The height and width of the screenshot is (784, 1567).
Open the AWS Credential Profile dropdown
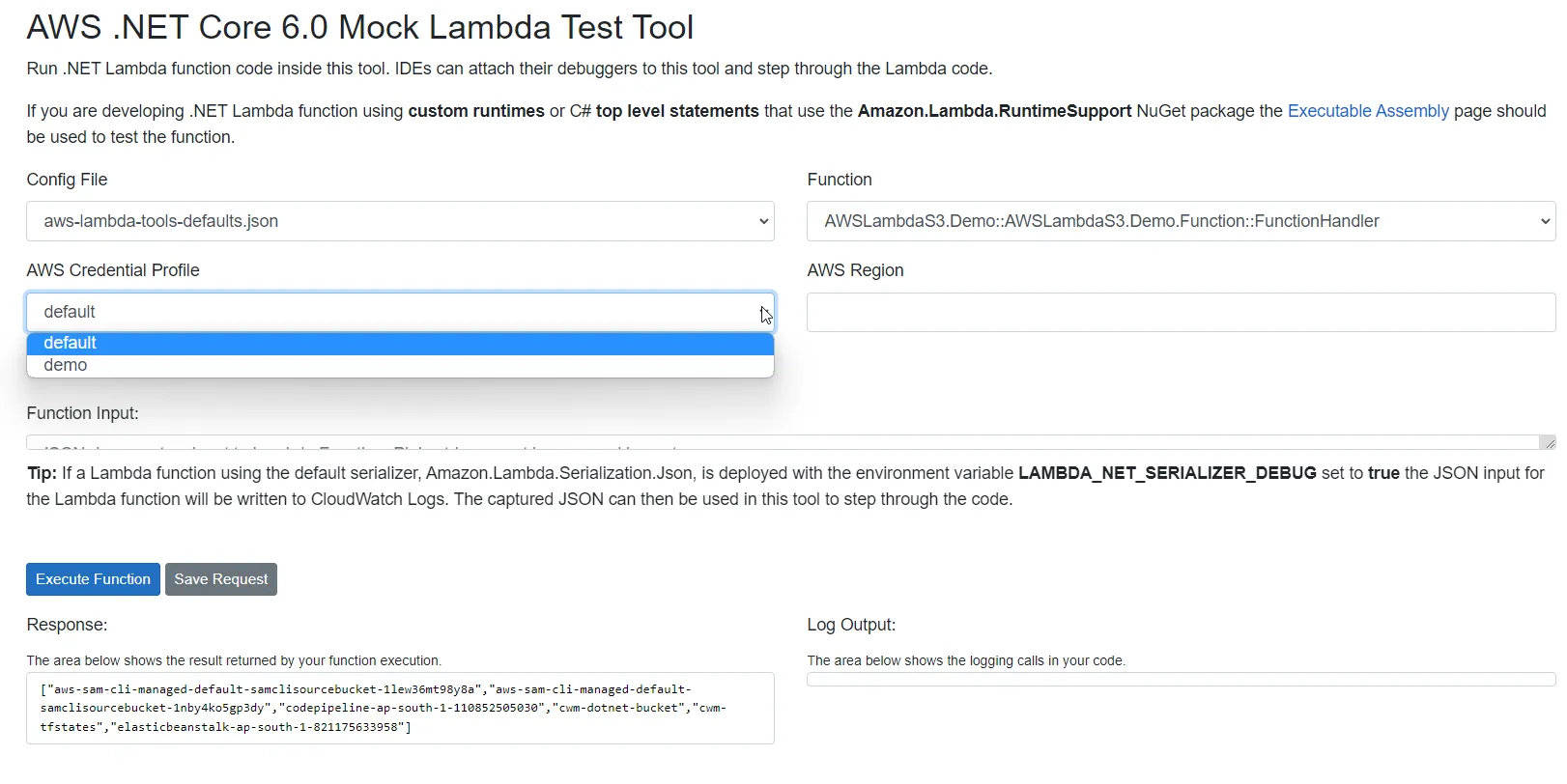click(400, 311)
